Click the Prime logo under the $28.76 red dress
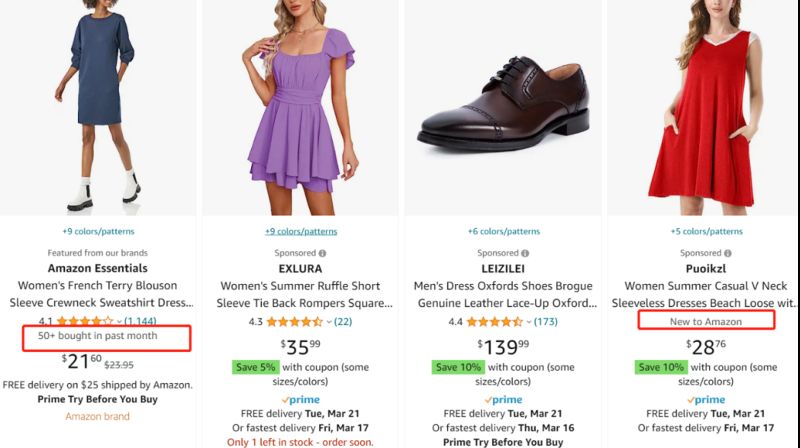The image size is (800, 448). click(x=708, y=400)
